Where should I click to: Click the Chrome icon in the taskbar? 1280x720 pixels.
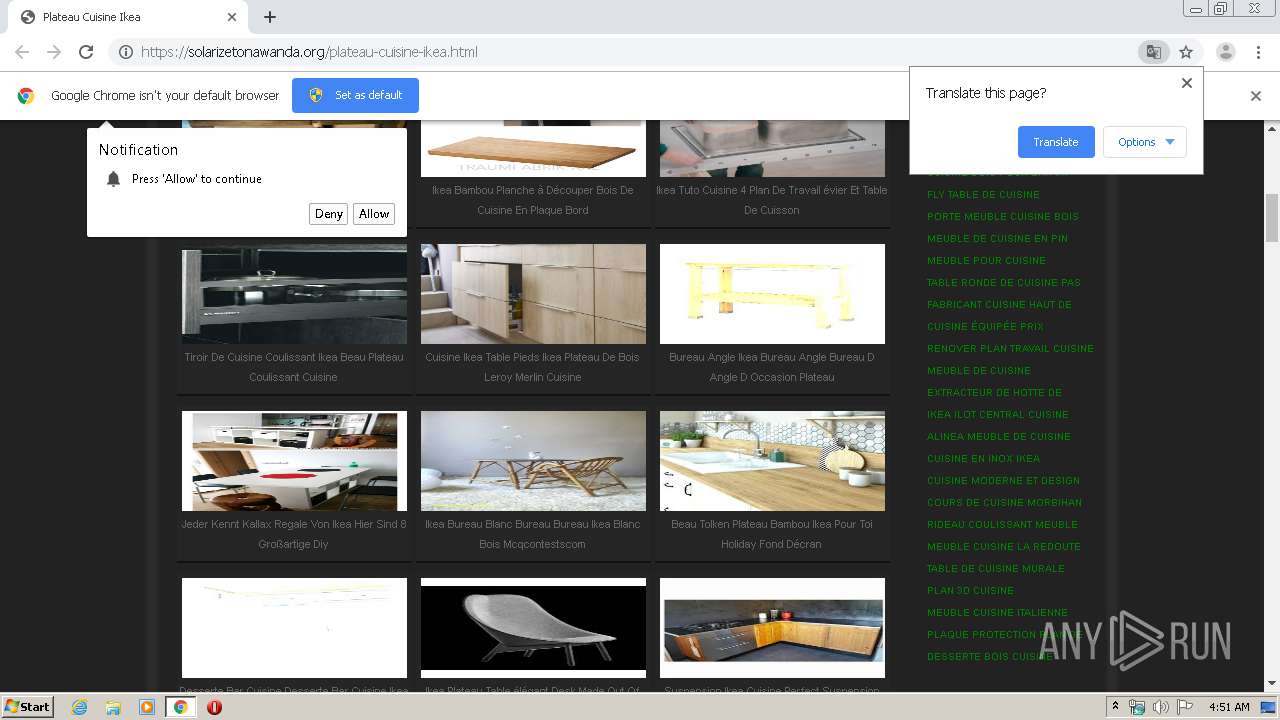tap(181, 707)
